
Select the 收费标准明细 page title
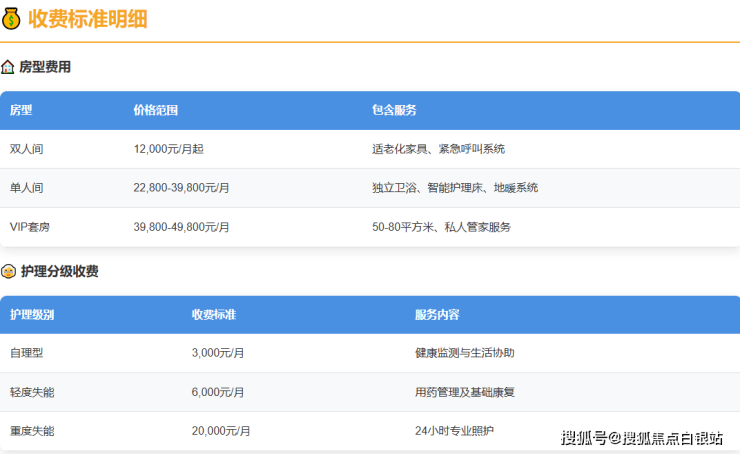tap(87, 18)
